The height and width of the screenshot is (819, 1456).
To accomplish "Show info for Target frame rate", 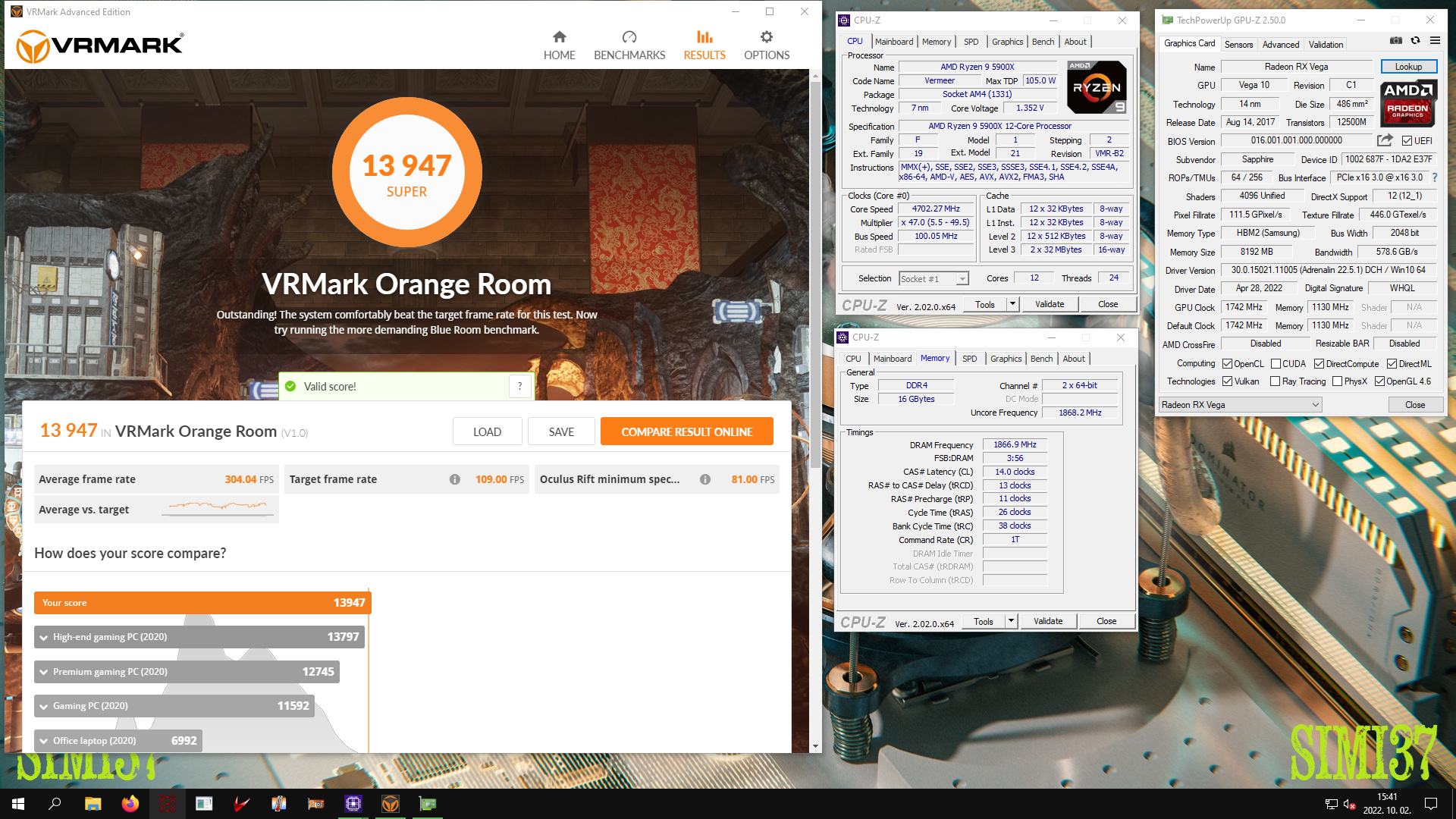I will 454,479.
